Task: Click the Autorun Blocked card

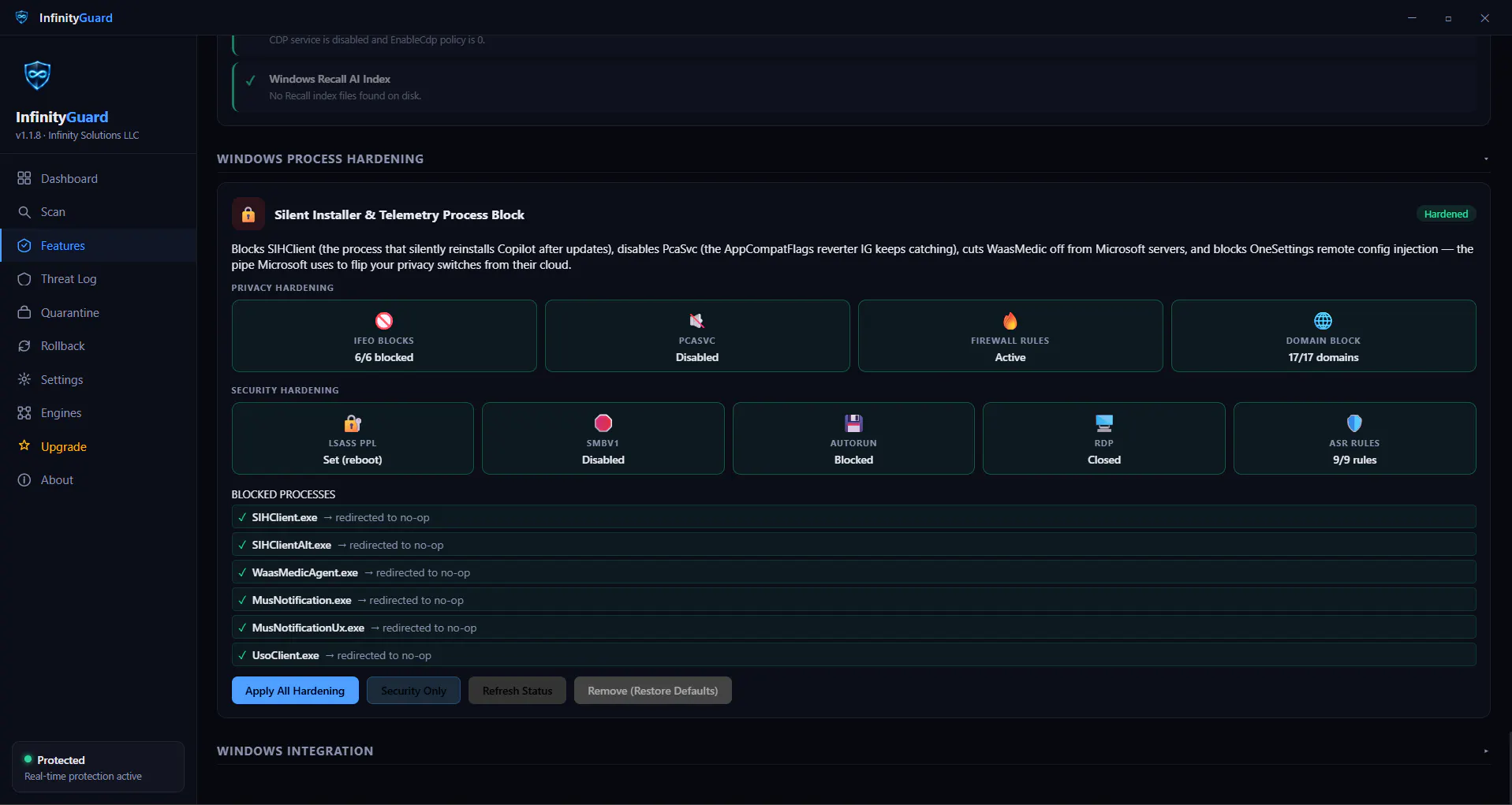Action: click(853, 438)
